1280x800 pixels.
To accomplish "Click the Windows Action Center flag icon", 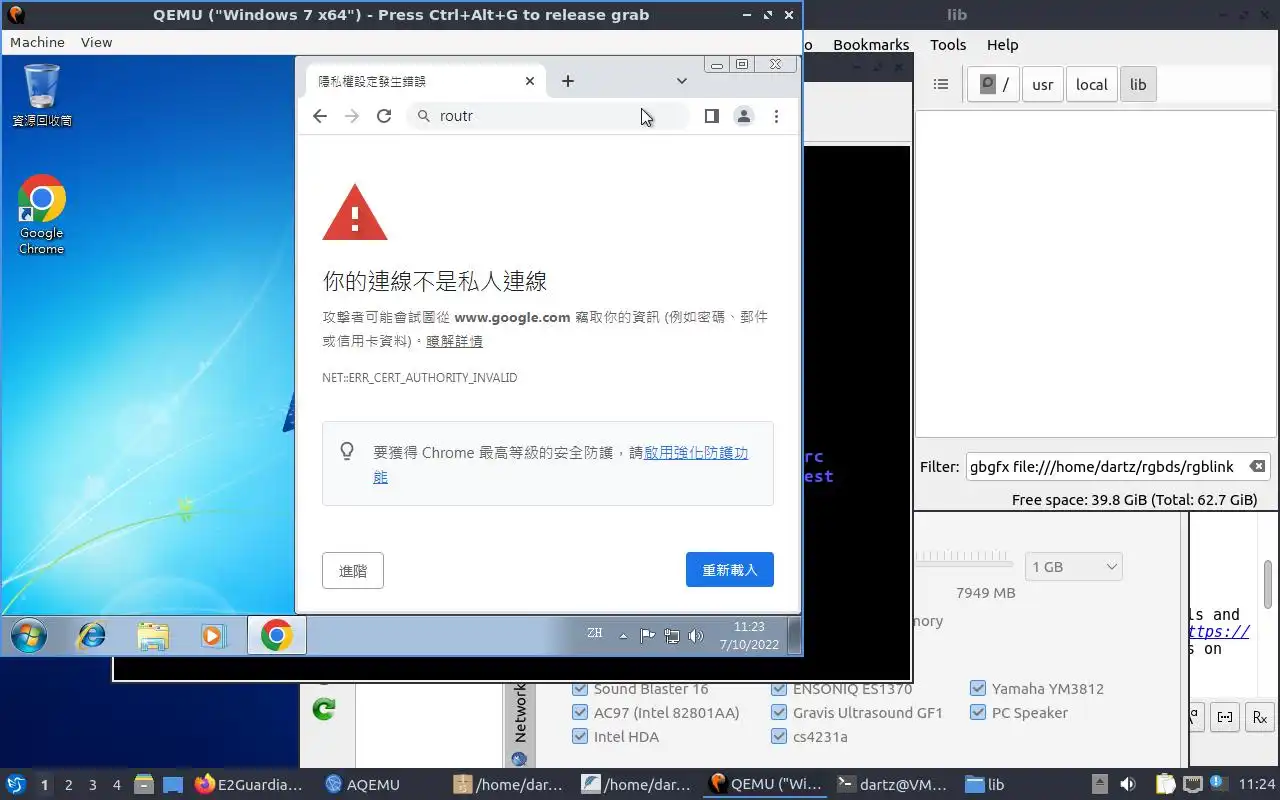I will [647, 635].
